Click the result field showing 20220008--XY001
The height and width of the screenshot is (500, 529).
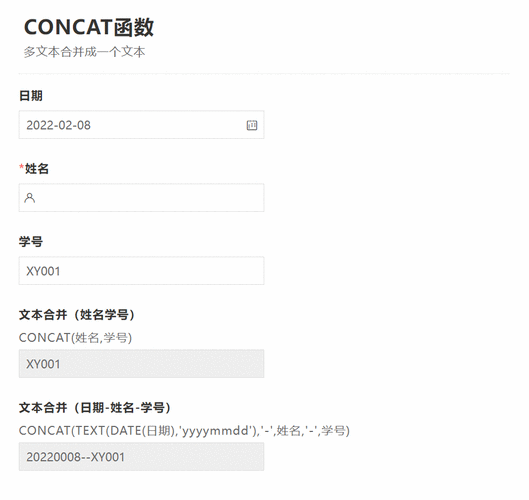tap(141, 457)
